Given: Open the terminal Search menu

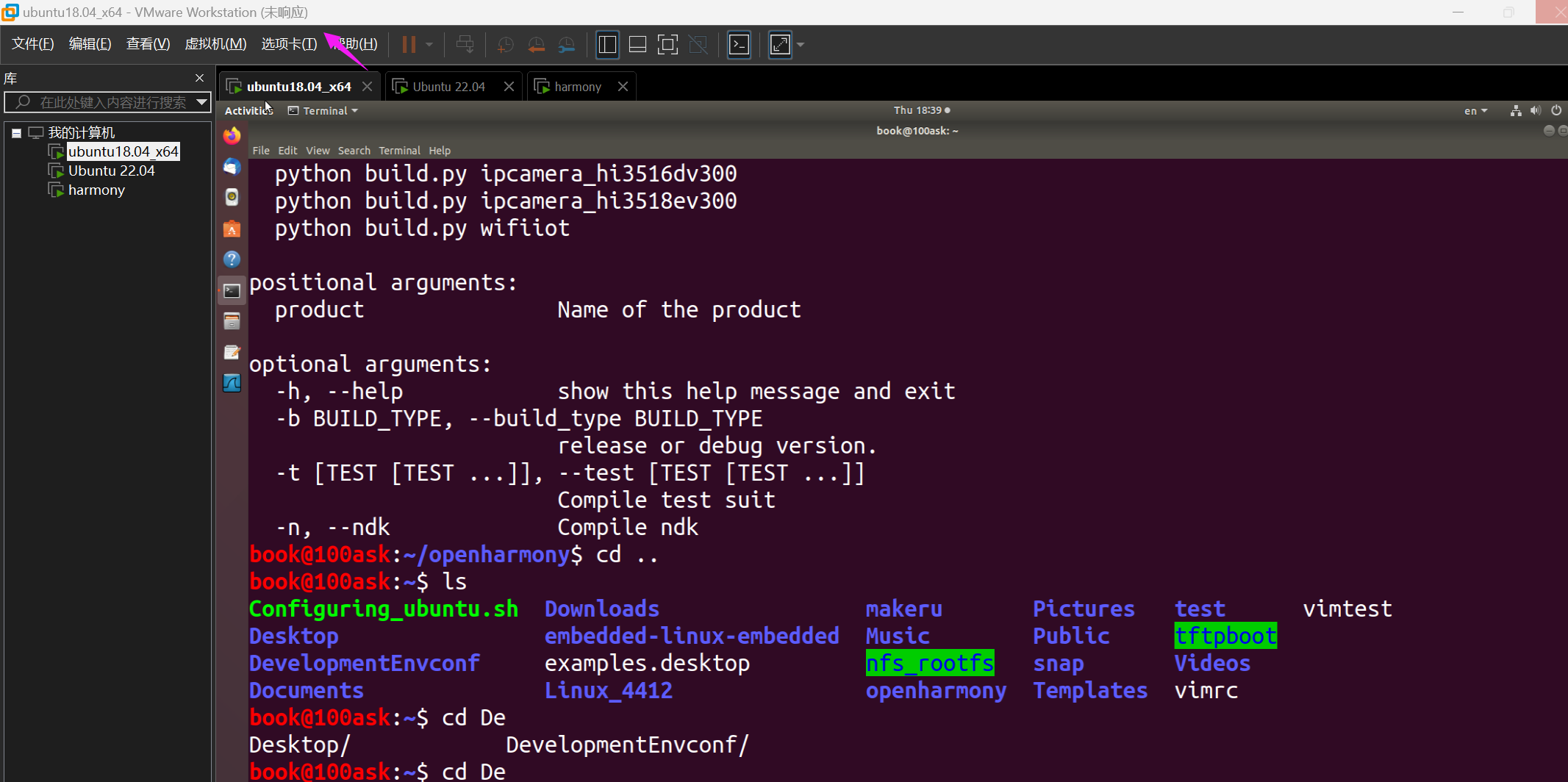Looking at the screenshot, I should 354,151.
